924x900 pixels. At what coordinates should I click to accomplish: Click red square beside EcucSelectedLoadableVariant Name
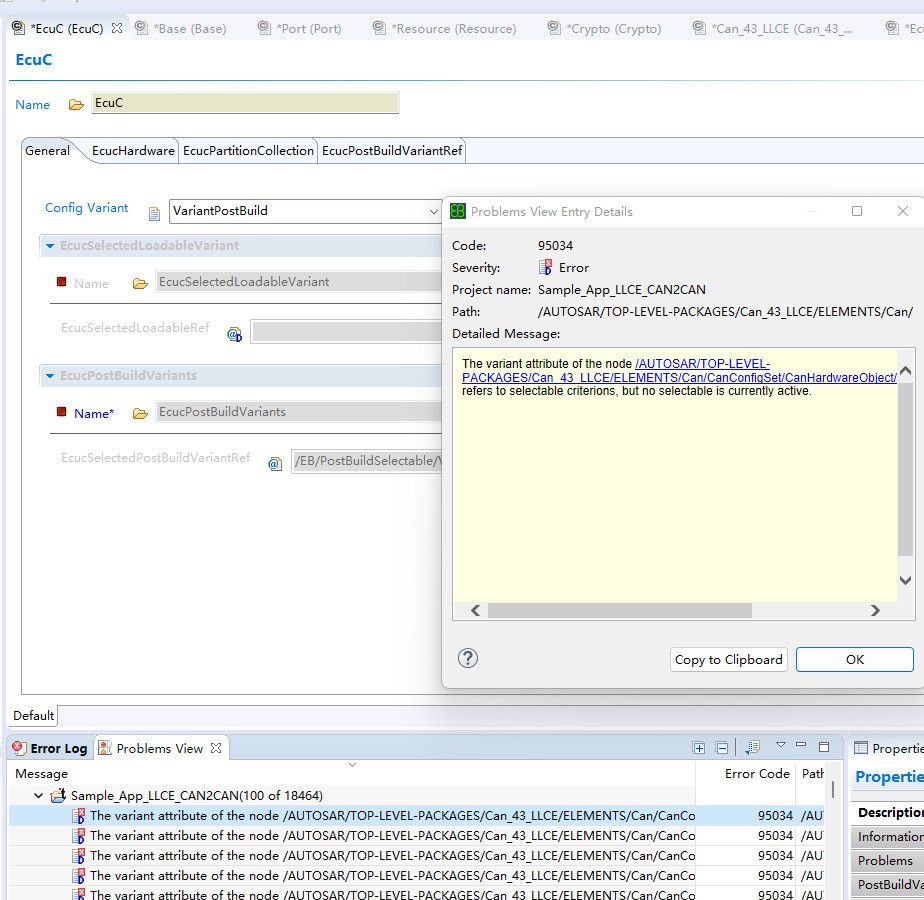click(61, 281)
